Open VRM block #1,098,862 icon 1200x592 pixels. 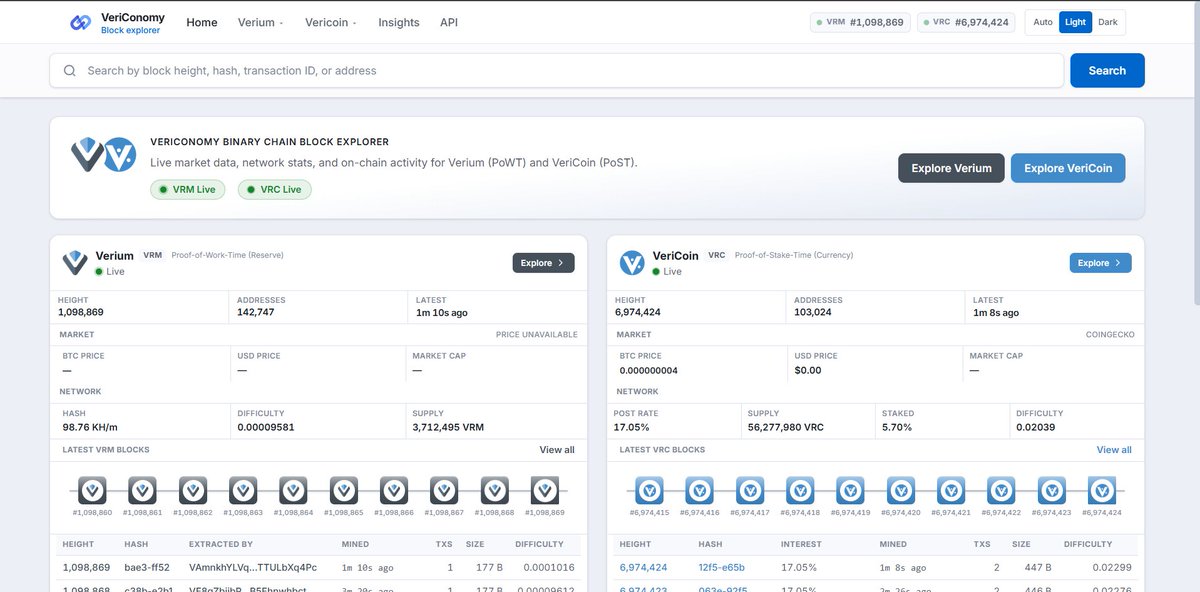pos(193,490)
